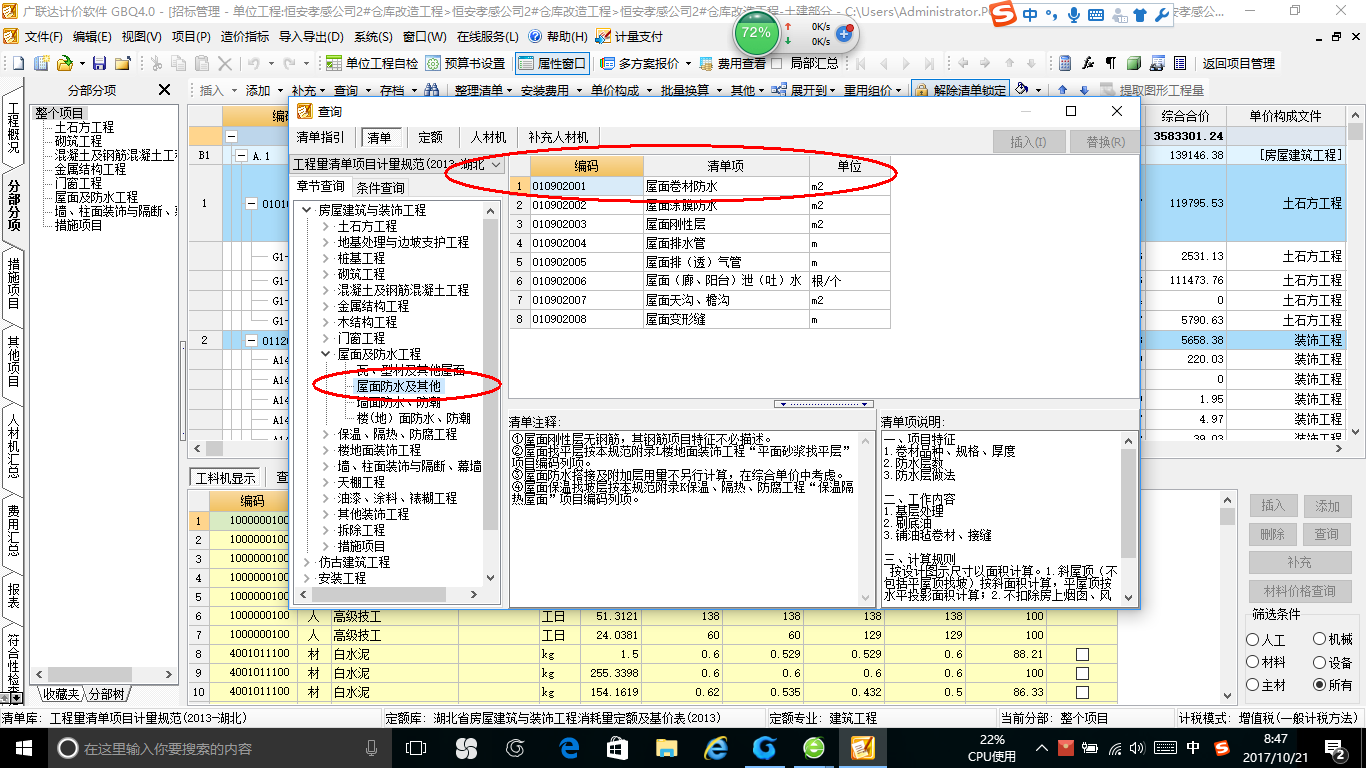Select the 机械 filter radio button
Image resolution: width=1366 pixels, height=768 pixels.
(1320, 639)
